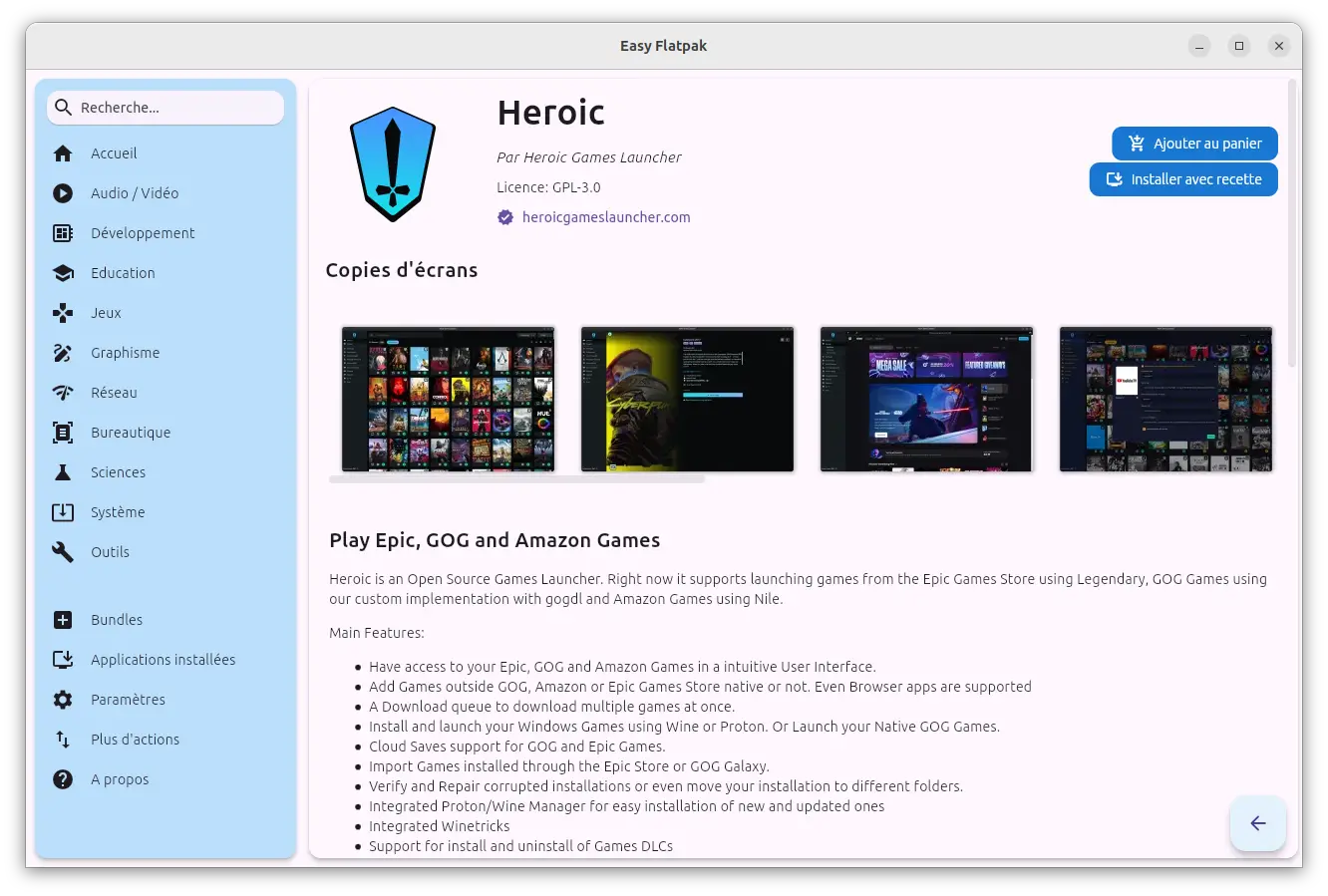Click the Paramètres gear icon
The image size is (1328, 896).
click(63, 700)
